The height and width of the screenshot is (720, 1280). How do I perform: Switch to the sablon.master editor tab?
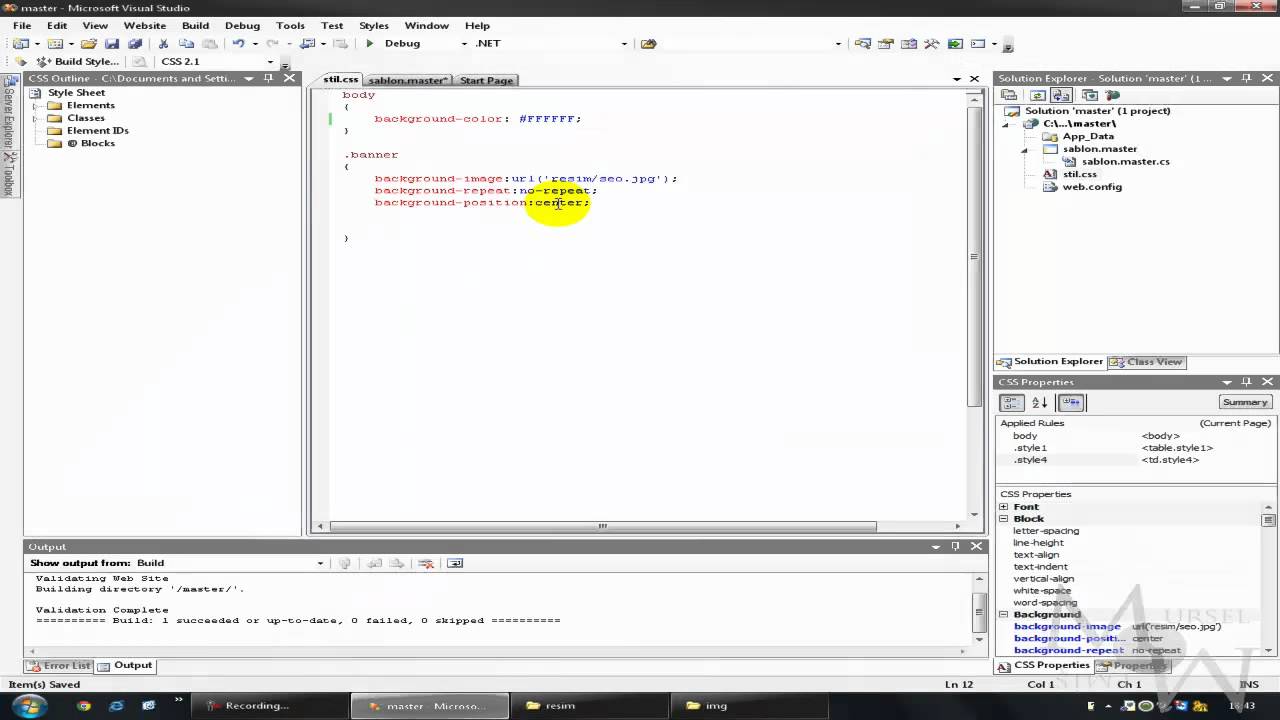point(408,80)
